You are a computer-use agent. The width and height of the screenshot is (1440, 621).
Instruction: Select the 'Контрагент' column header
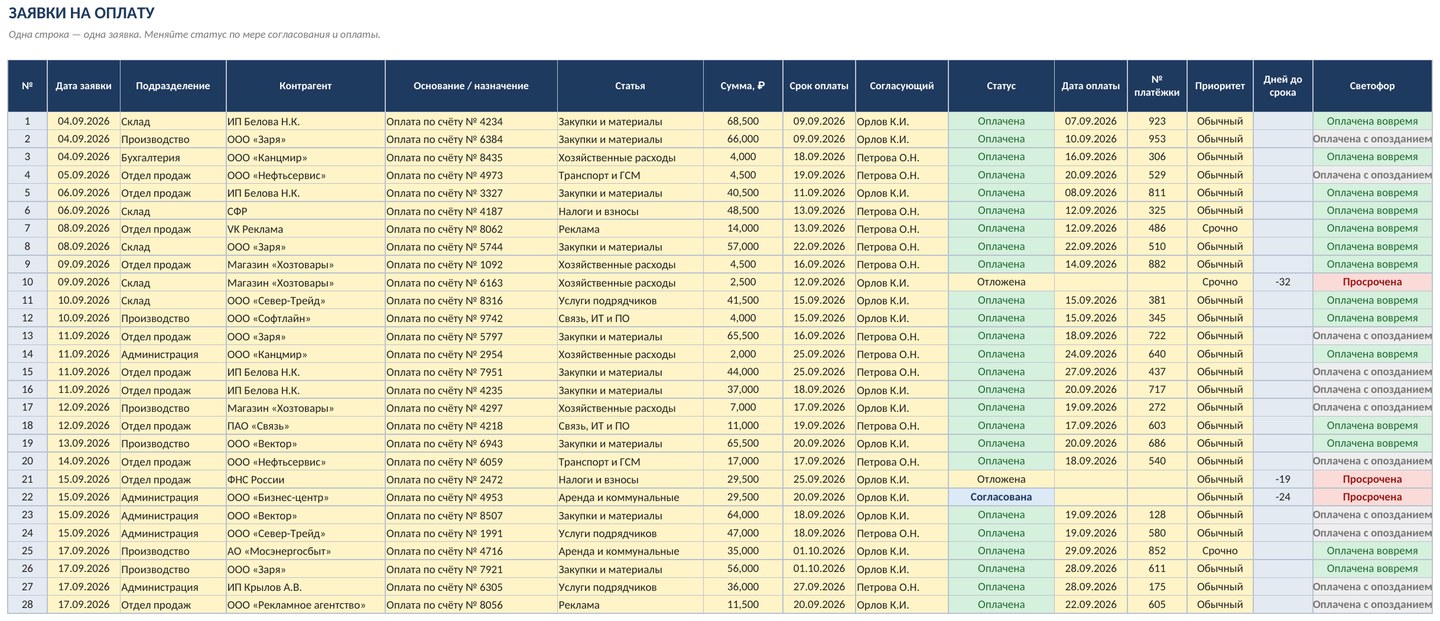[x=305, y=86]
